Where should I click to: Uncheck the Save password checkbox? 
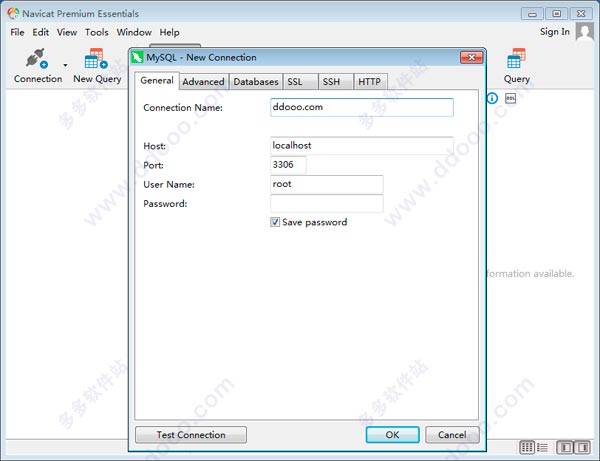tap(275, 222)
